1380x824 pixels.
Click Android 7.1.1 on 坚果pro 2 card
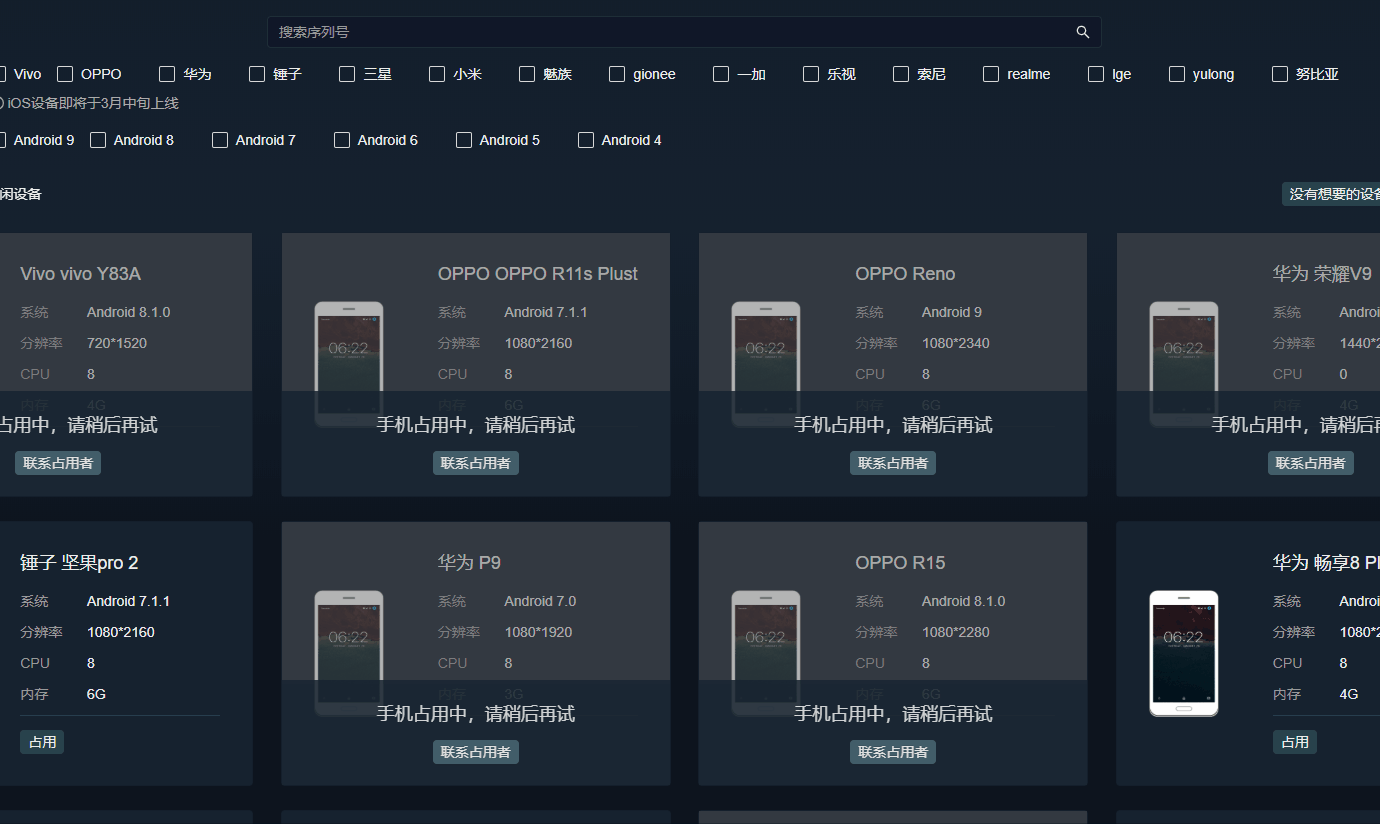tap(128, 601)
